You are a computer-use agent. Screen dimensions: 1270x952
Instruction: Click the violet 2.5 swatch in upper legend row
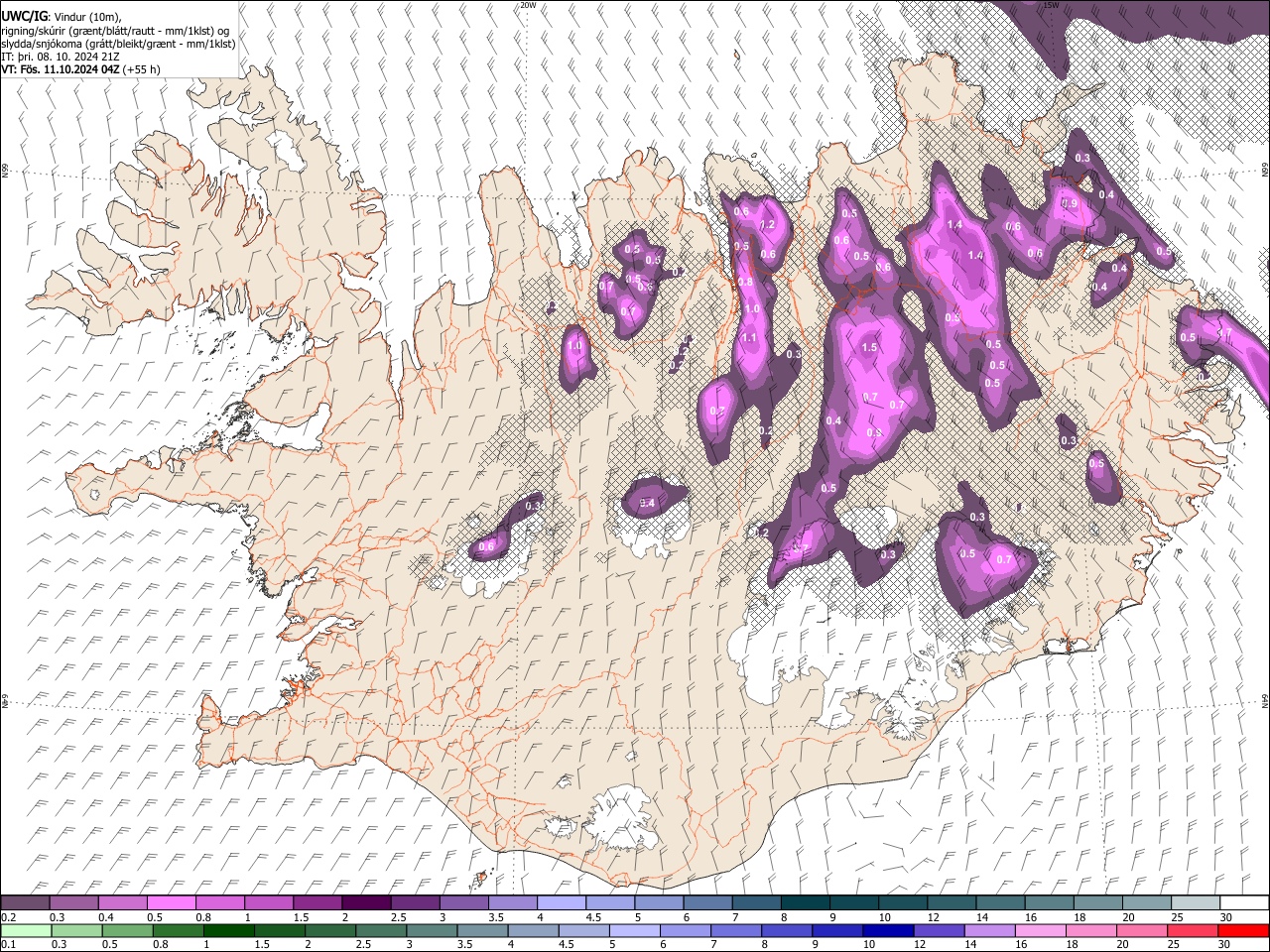[x=415, y=903]
